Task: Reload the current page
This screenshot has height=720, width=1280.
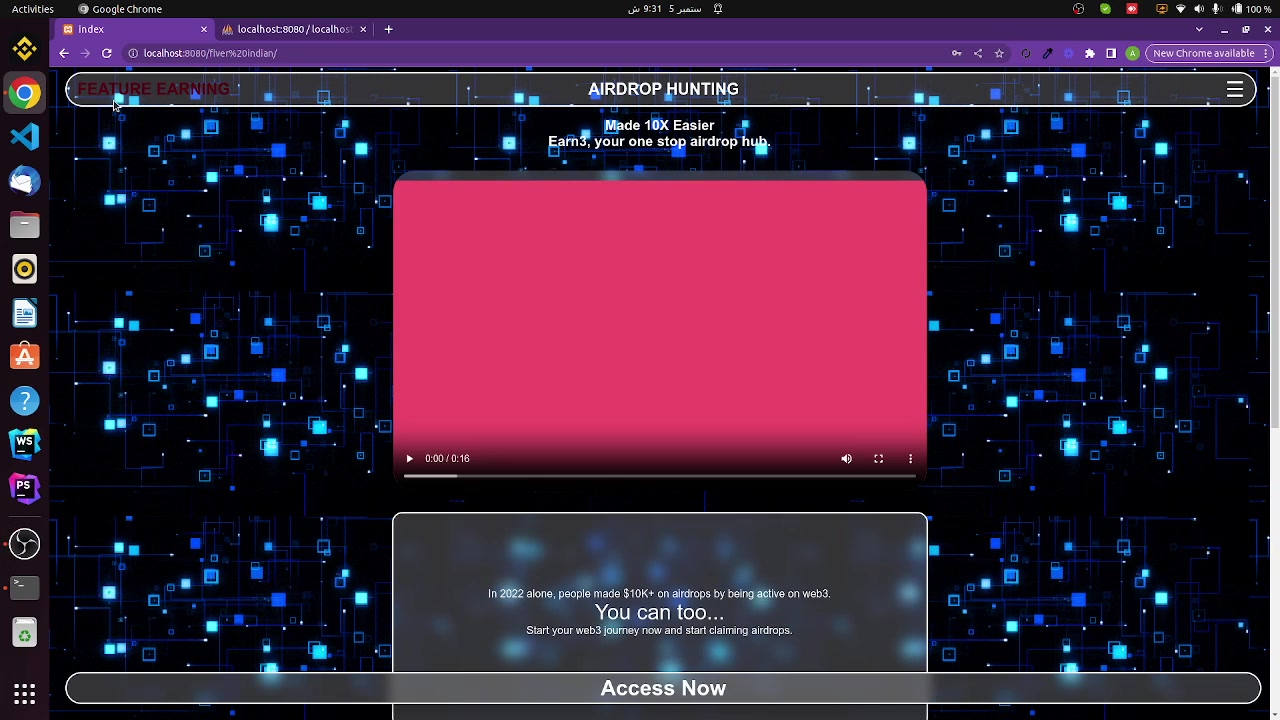Action: pyautogui.click(x=106, y=53)
